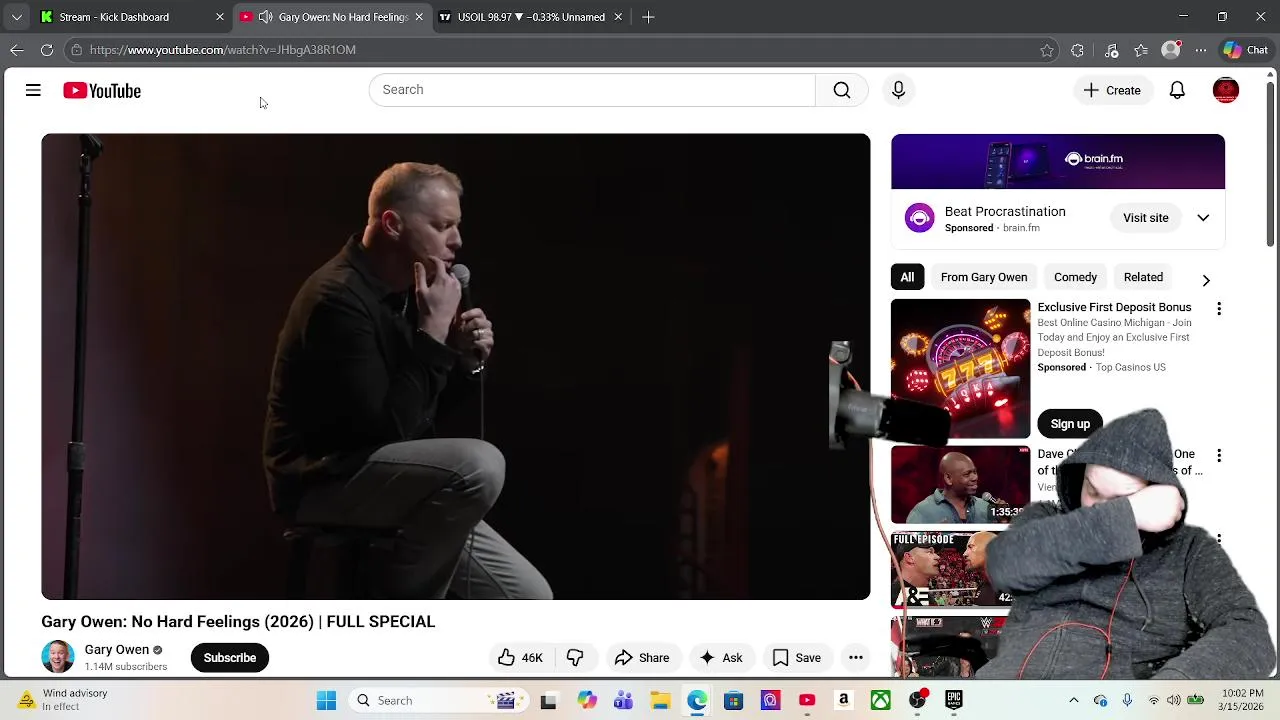Subscribe to Gary Owen channel
Screen dimensions: 1280x720
(x=230, y=657)
